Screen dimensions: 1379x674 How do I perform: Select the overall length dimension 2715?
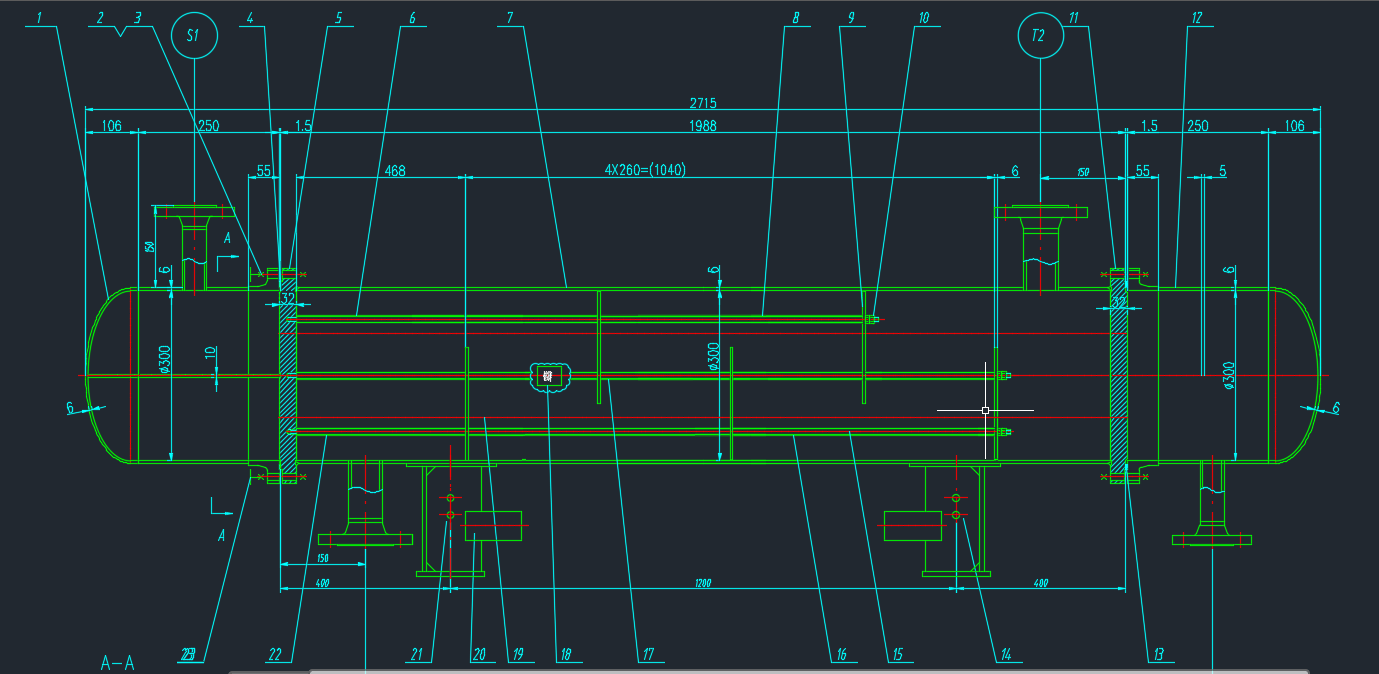[703, 103]
